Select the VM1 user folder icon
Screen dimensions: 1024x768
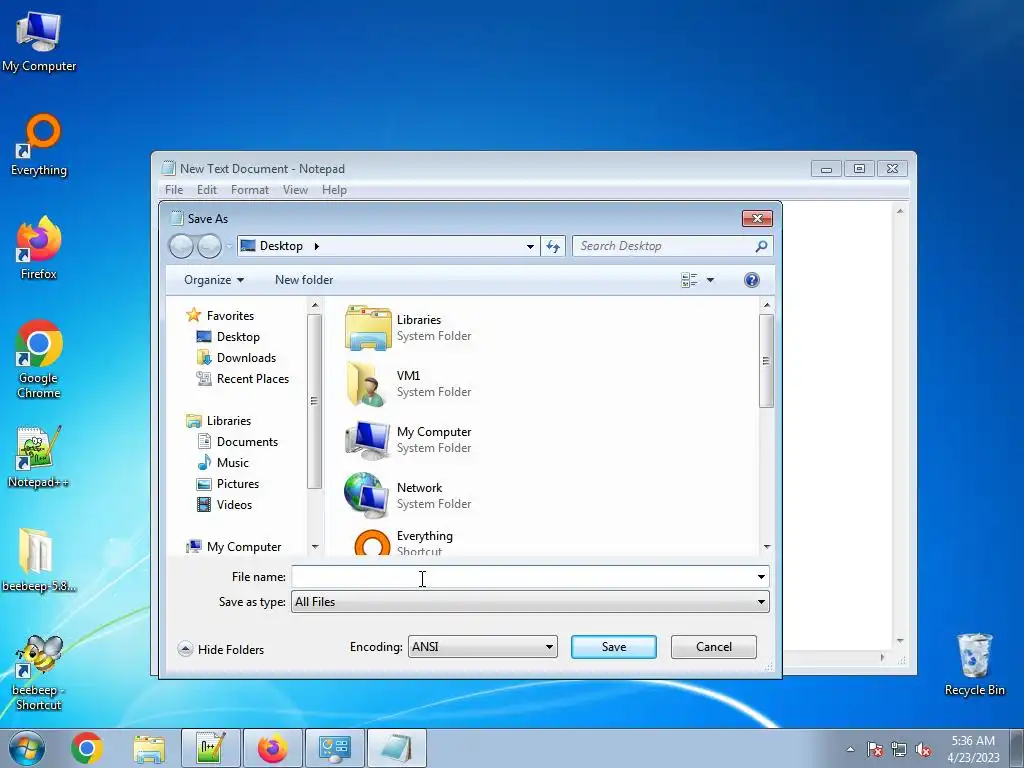pos(368,383)
